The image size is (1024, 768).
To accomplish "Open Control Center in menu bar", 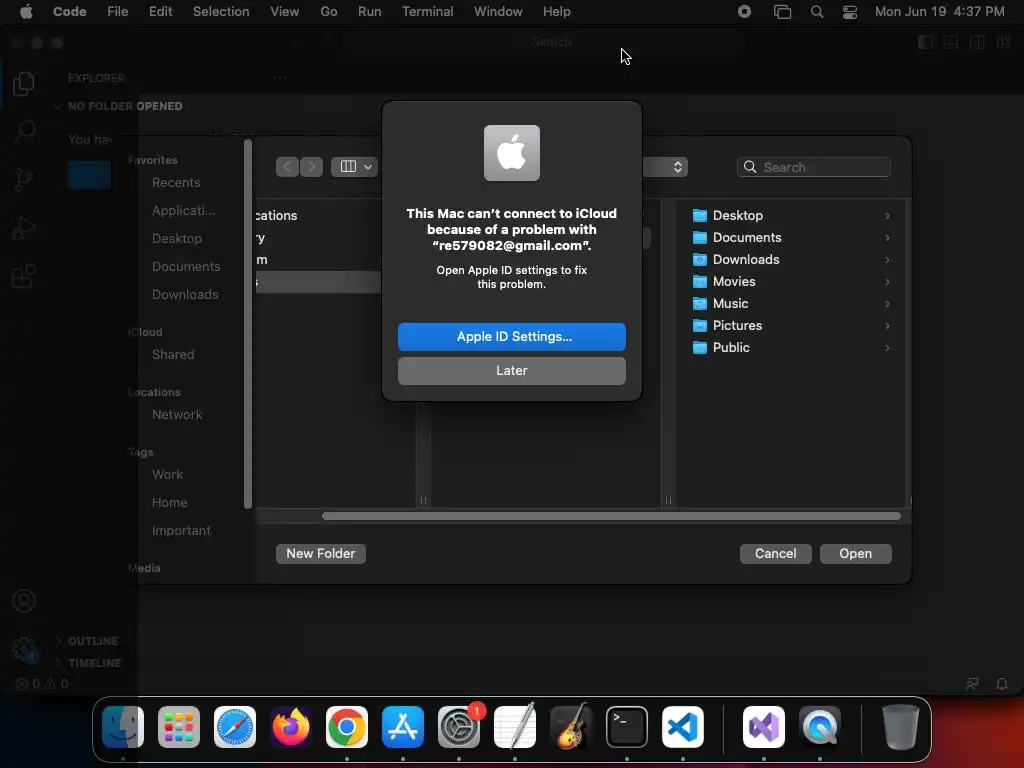I will tap(849, 12).
